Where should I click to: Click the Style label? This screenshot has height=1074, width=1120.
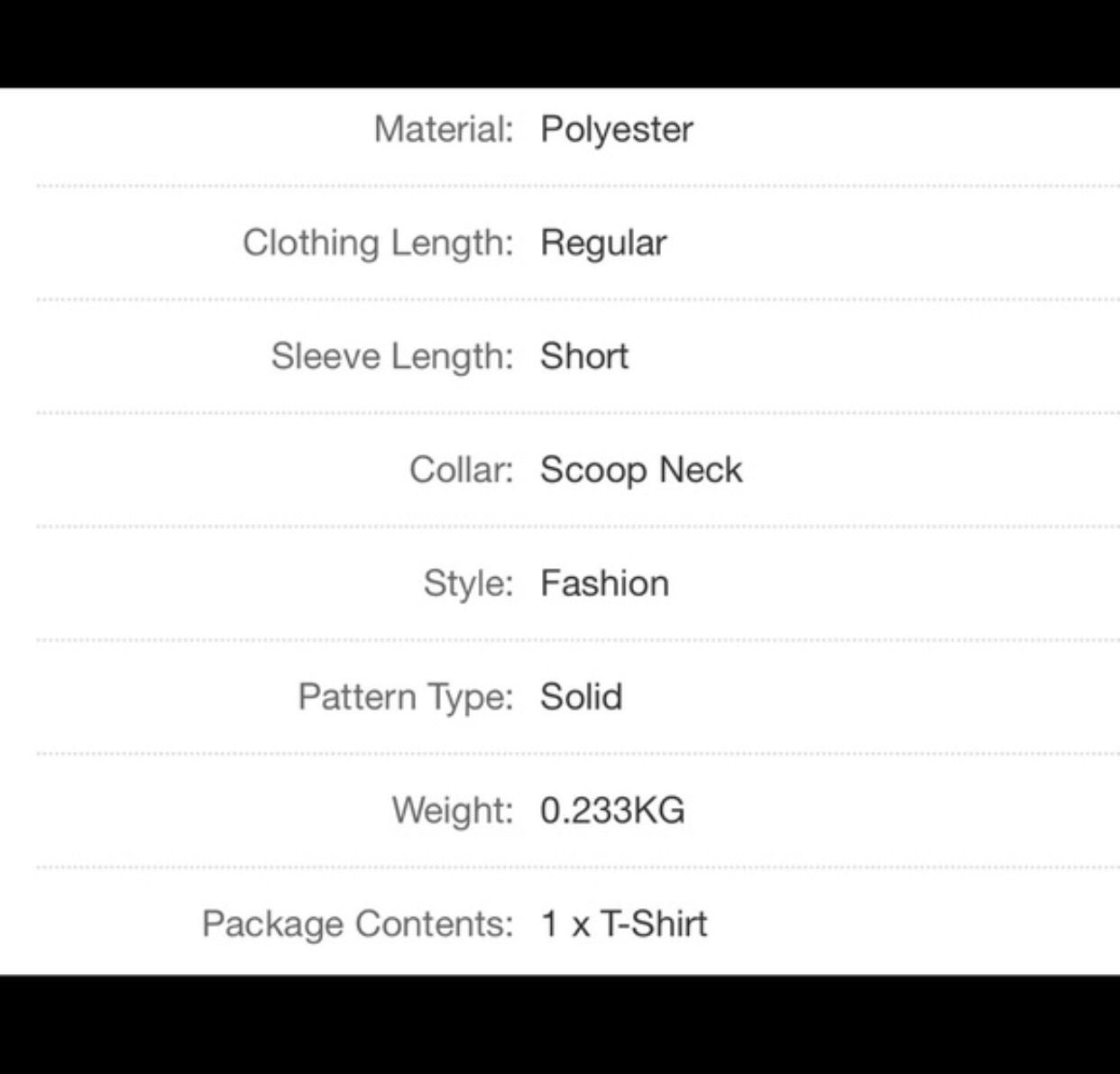468,583
